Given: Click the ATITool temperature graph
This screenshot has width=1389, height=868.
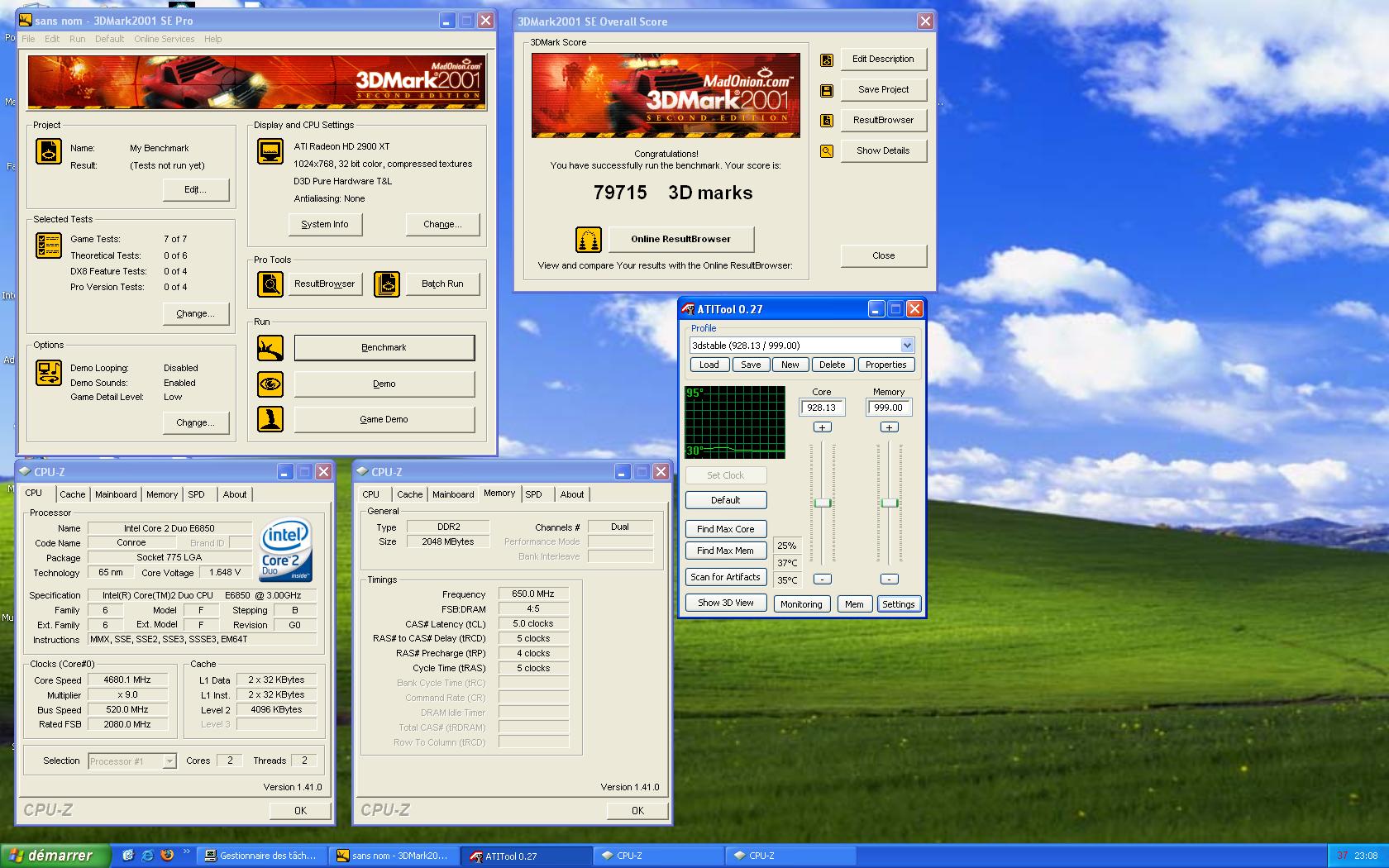Looking at the screenshot, I should coord(735,422).
